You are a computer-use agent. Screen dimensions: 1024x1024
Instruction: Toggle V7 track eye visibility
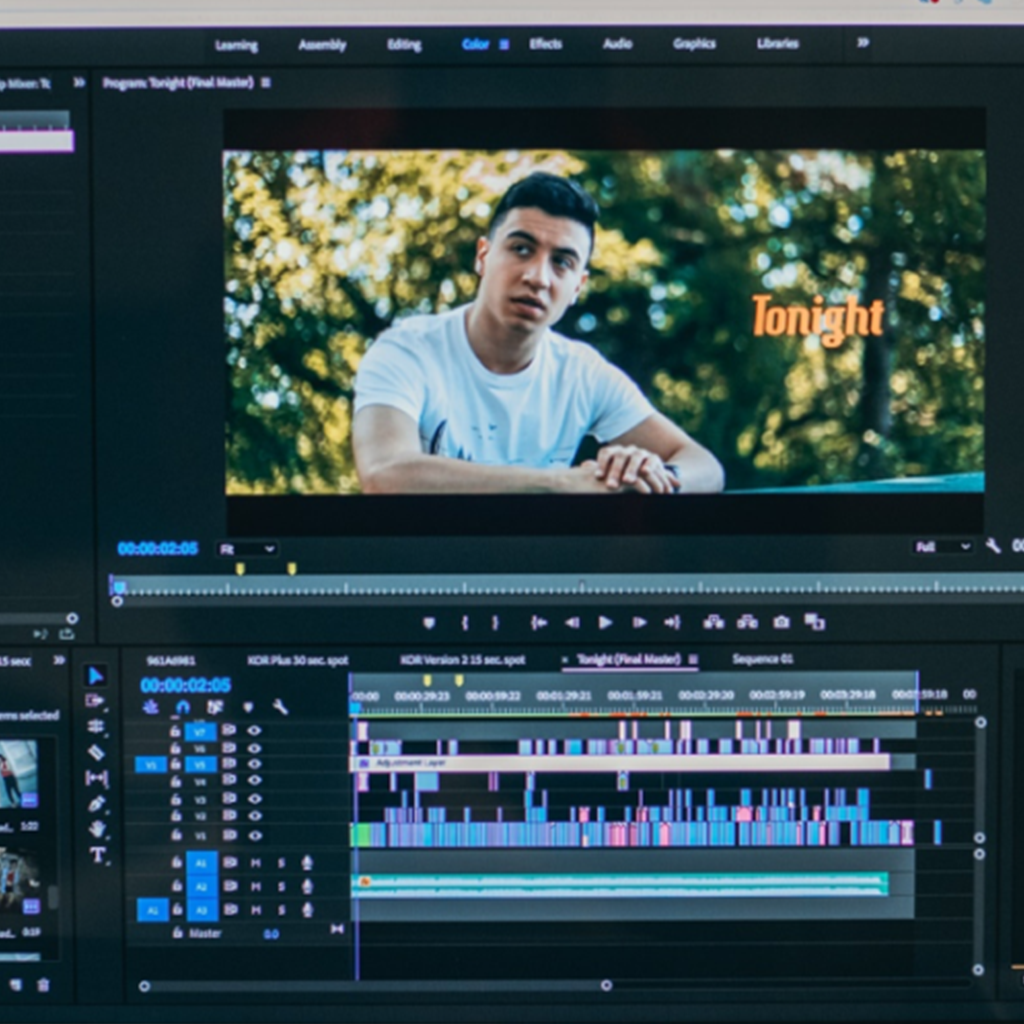click(x=254, y=731)
